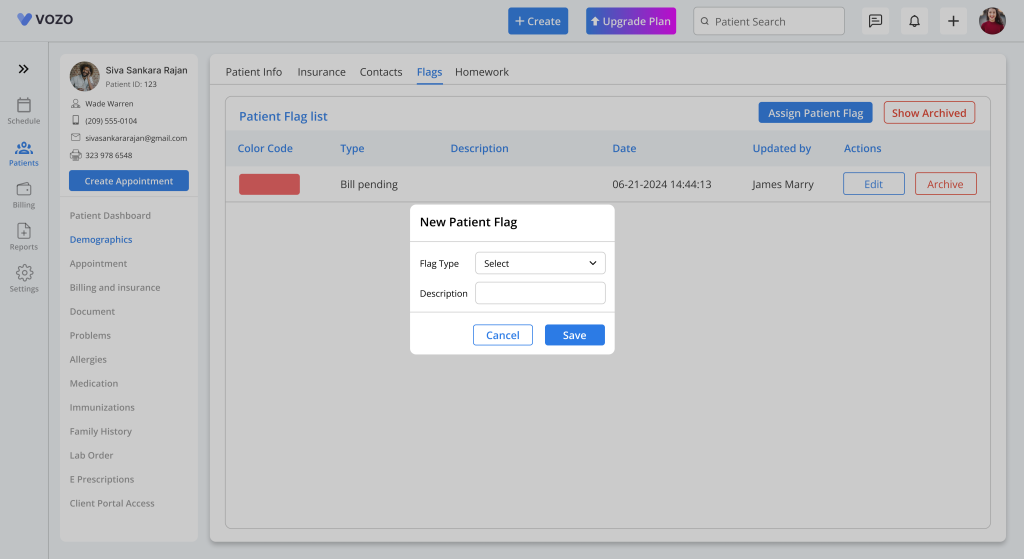Viewport: 1024px width, 559px height.
Task: Click the Patient Search field
Action: tap(769, 22)
